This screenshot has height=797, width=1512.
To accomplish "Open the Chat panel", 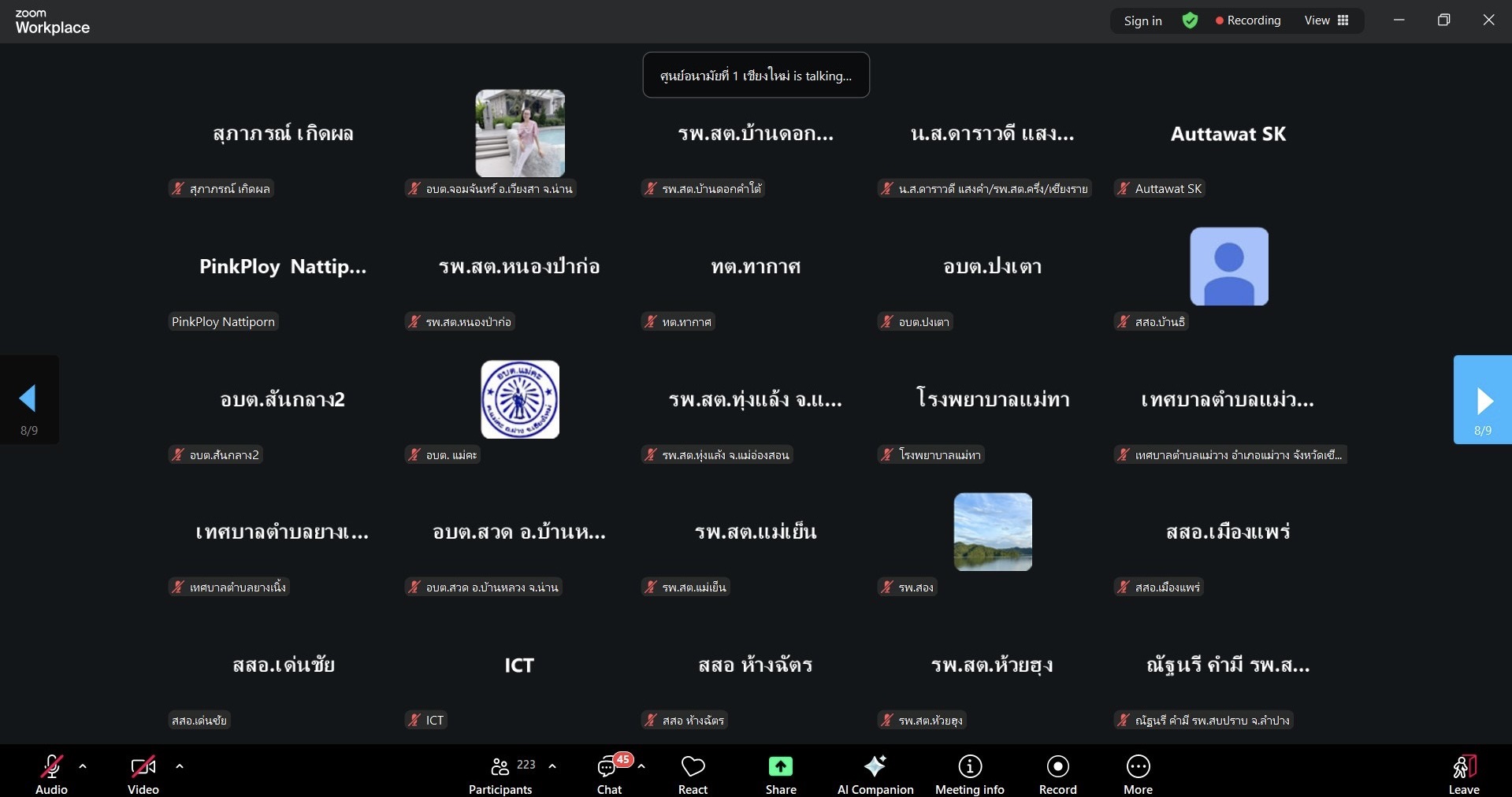I will [608, 774].
